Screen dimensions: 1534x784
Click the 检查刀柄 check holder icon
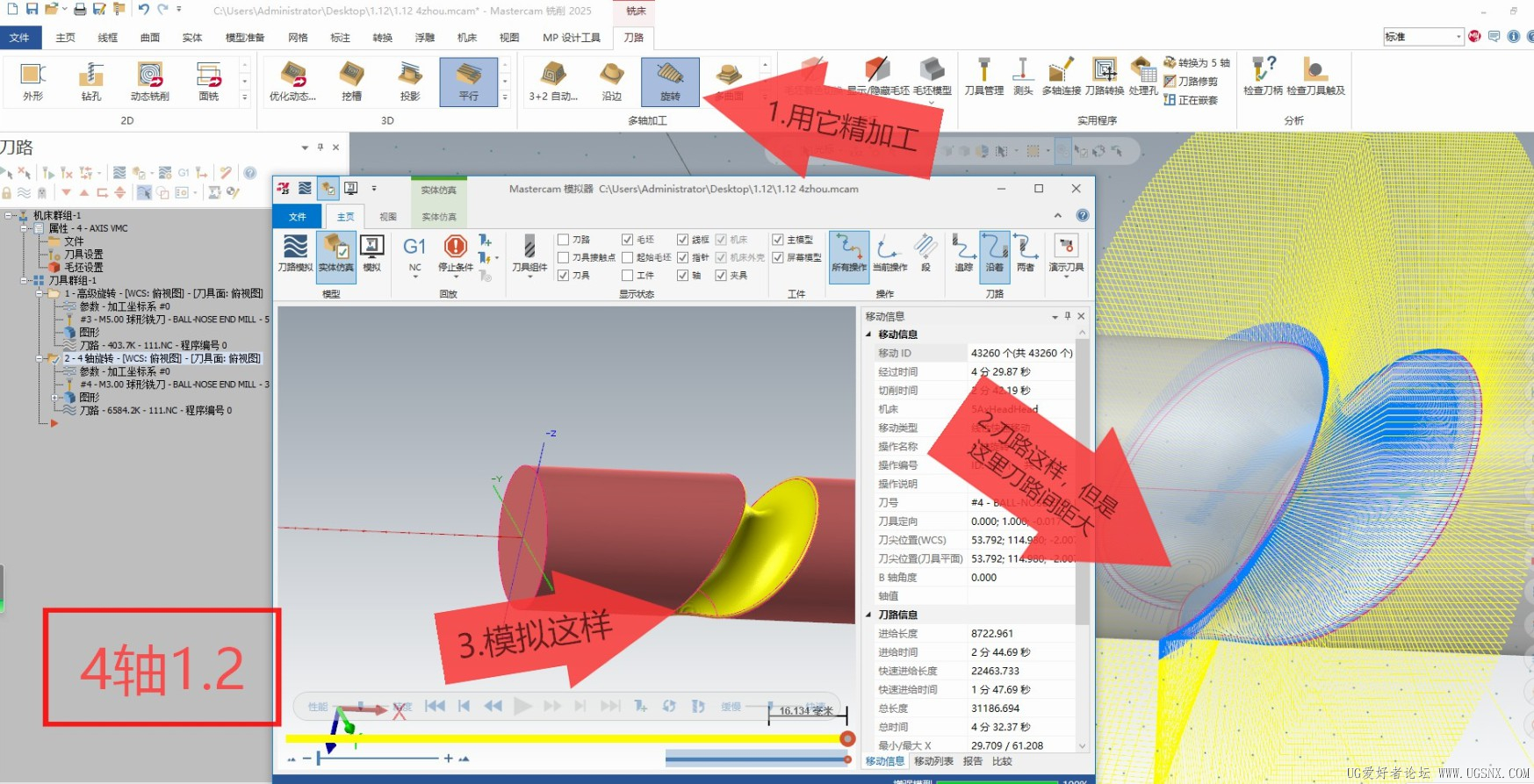click(1263, 77)
